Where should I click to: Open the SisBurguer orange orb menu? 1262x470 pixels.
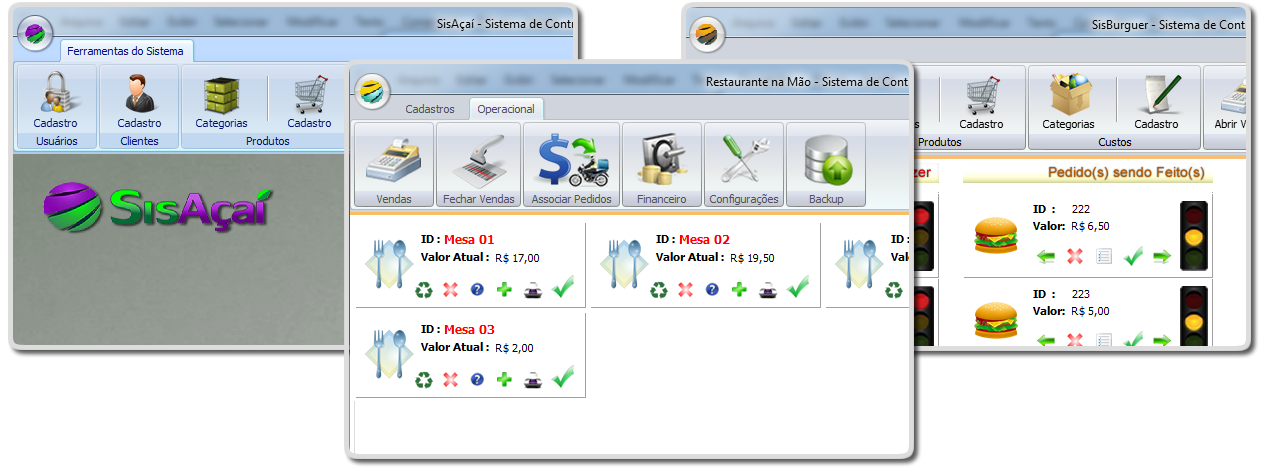point(708,33)
